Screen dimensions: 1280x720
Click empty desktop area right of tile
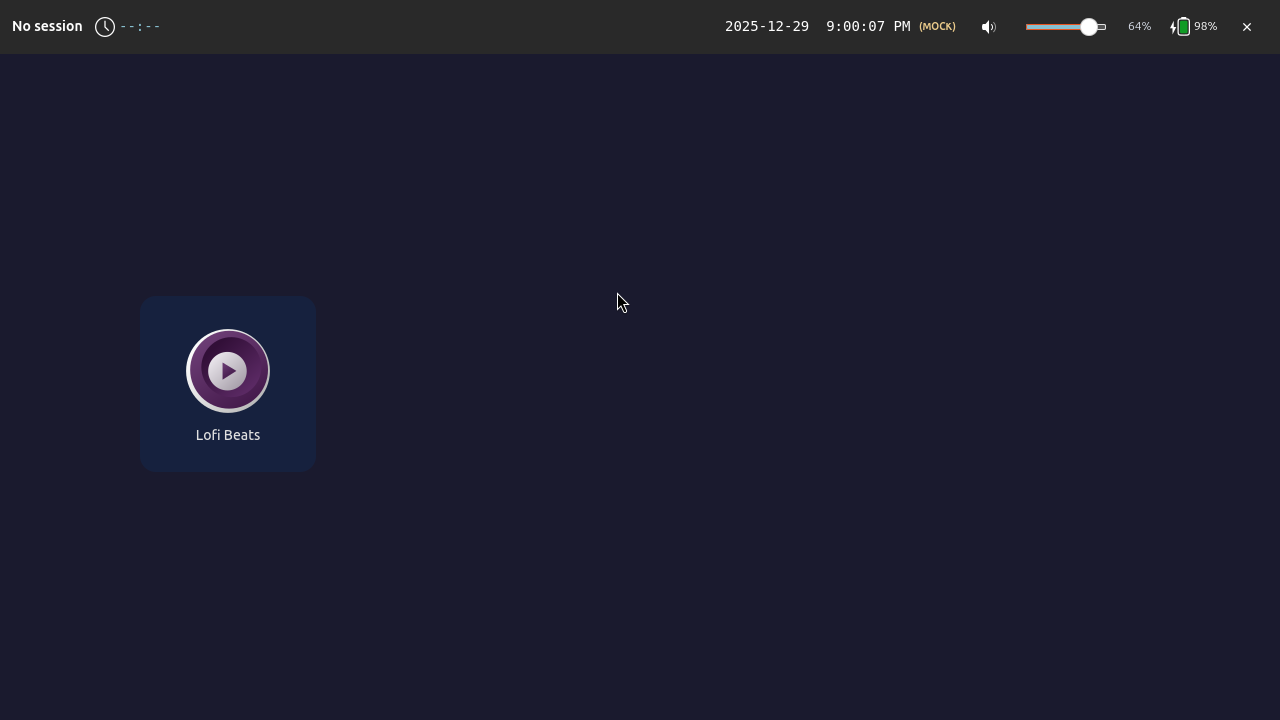[700, 450]
